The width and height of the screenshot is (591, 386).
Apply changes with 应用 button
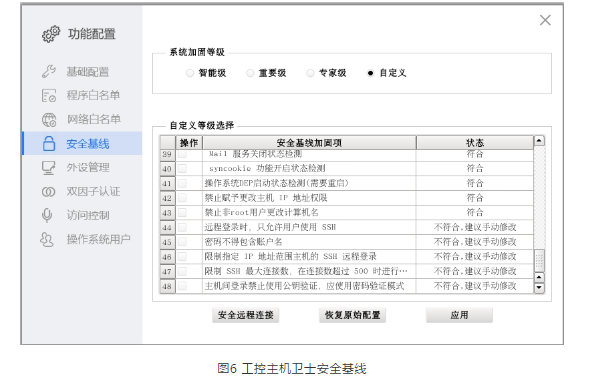tap(459, 315)
